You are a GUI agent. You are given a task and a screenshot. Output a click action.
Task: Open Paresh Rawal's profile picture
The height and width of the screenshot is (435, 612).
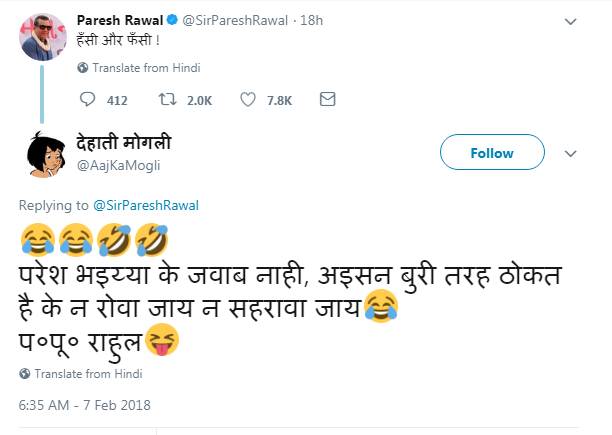(43, 37)
